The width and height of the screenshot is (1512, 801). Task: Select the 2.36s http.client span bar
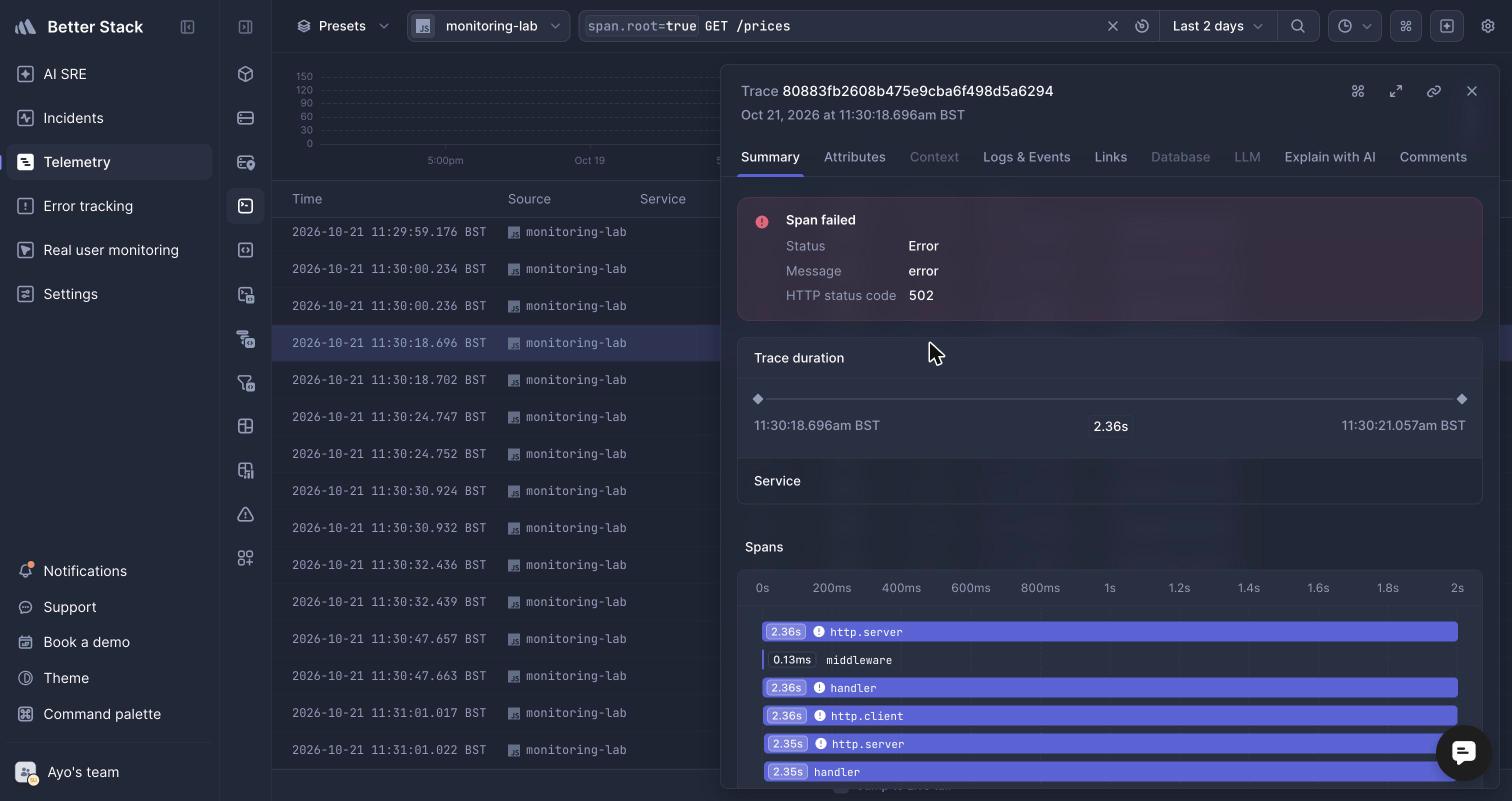point(1110,716)
